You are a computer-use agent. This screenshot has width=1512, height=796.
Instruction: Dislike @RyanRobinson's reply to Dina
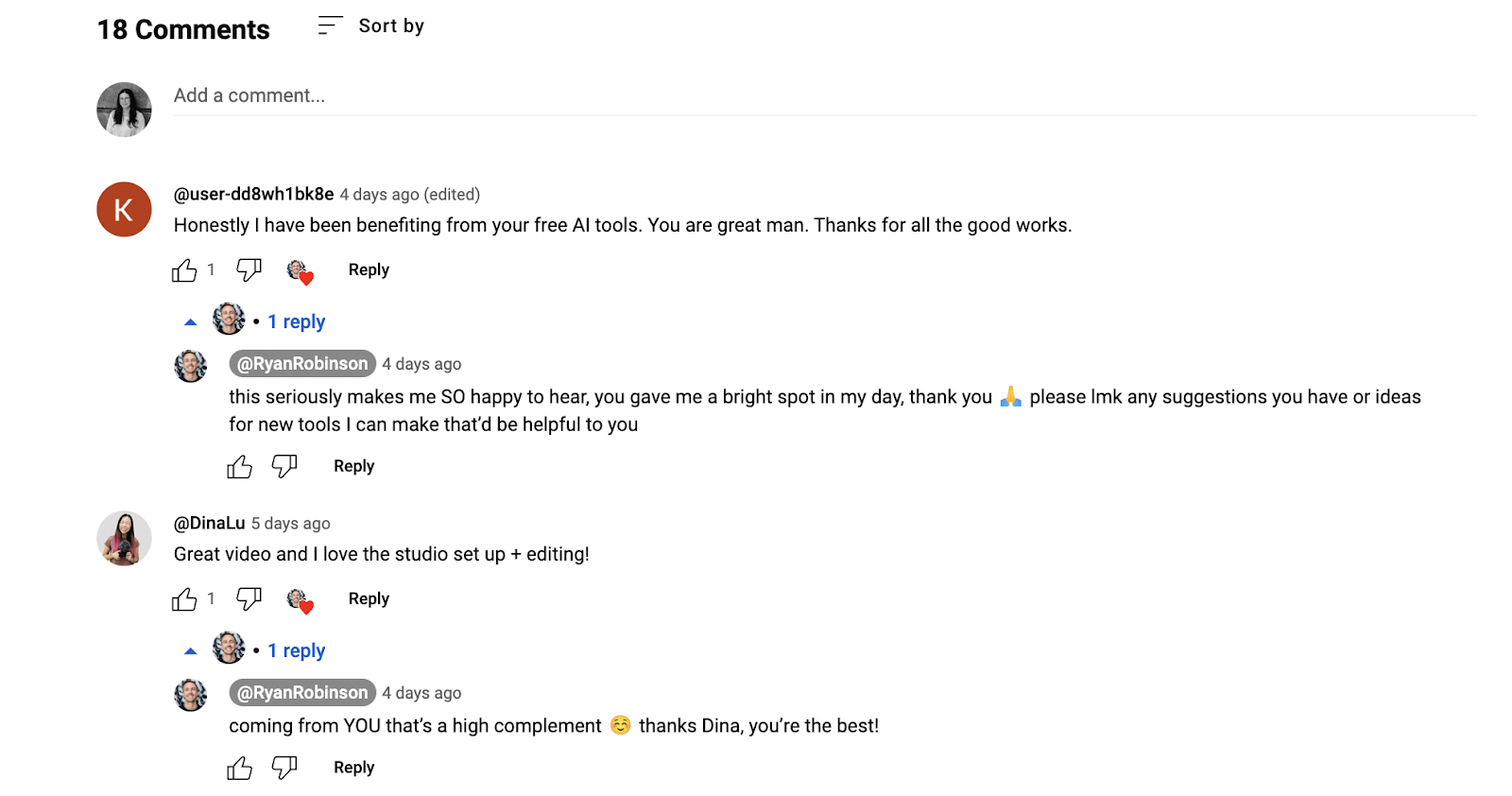(x=284, y=767)
